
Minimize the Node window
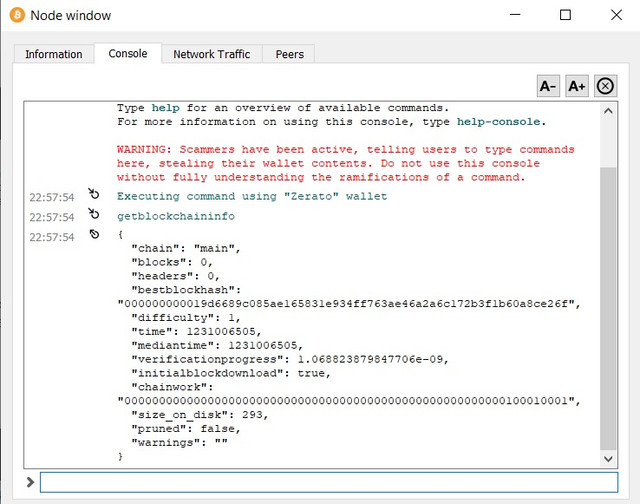point(516,15)
